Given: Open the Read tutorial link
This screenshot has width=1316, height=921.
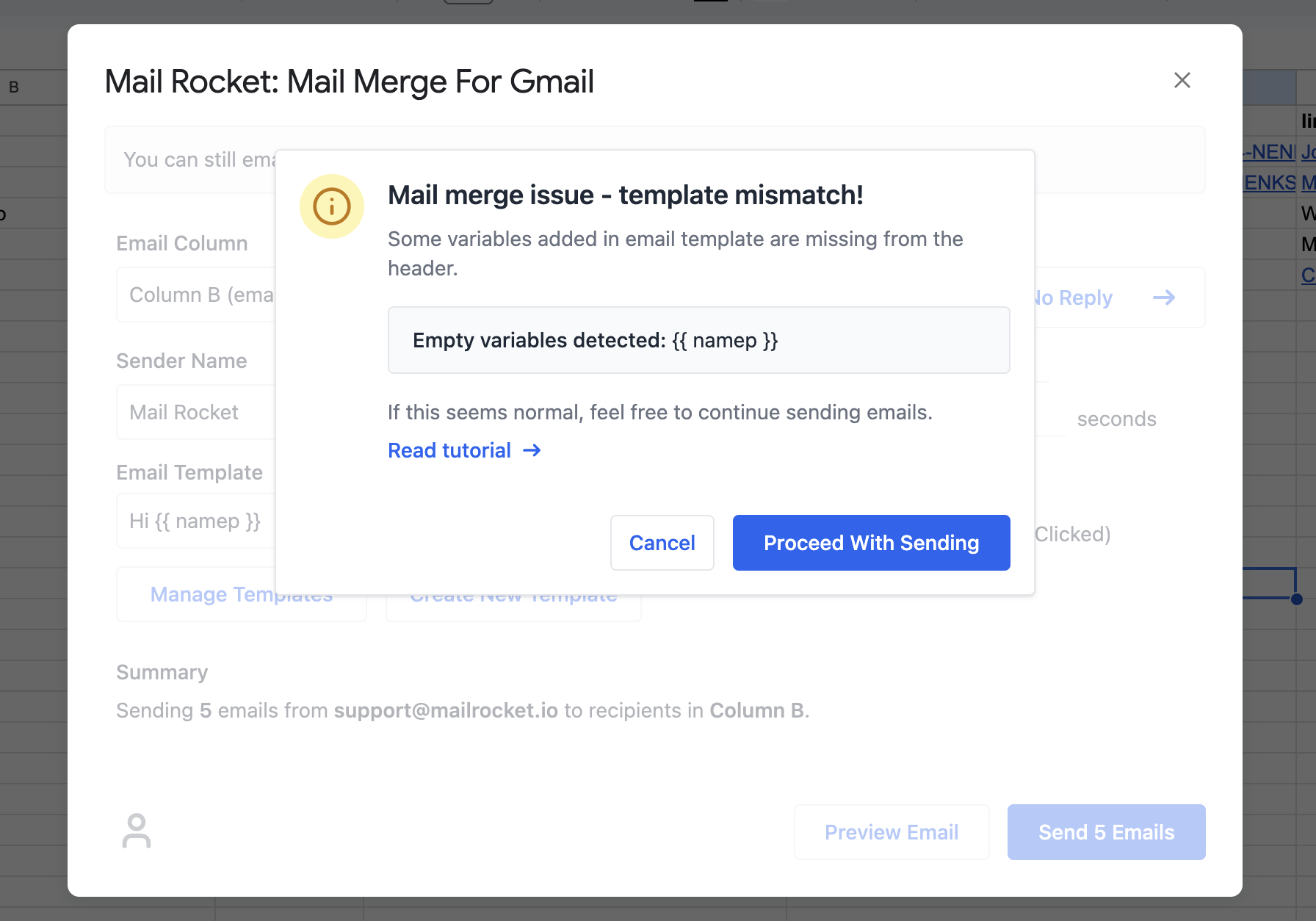Looking at the screenshot, I should 449,450.
